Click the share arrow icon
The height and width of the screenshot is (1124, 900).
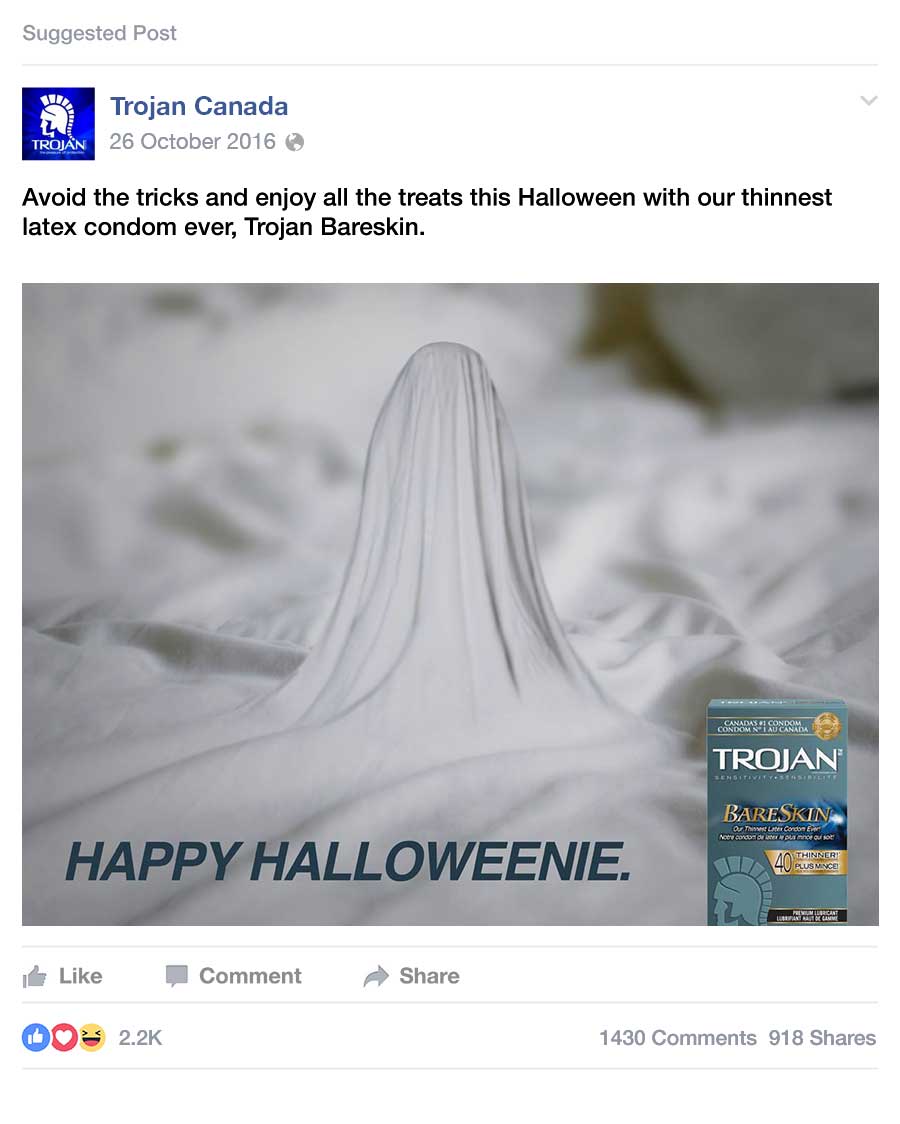376,976
